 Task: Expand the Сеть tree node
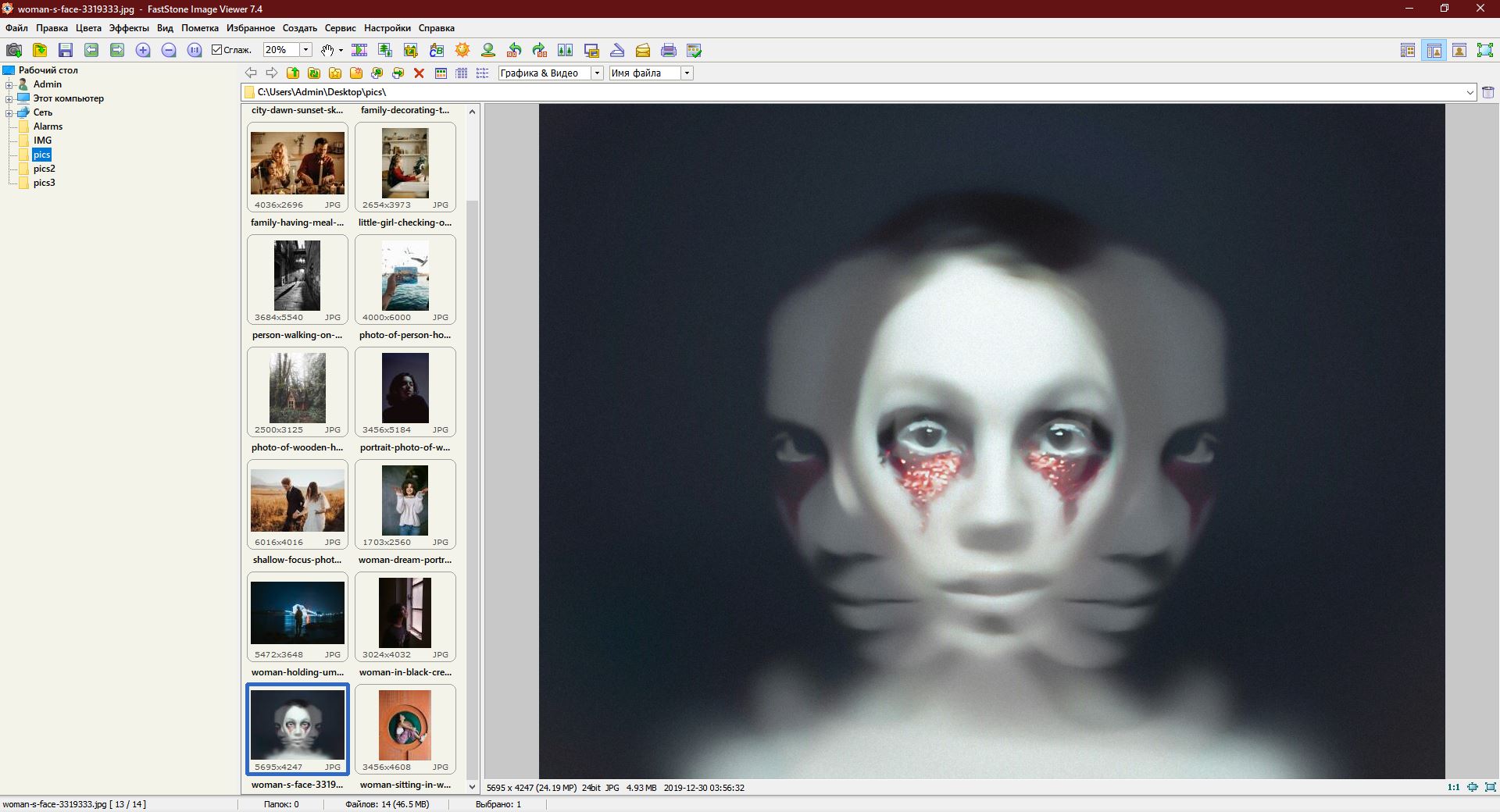[9, 112]
